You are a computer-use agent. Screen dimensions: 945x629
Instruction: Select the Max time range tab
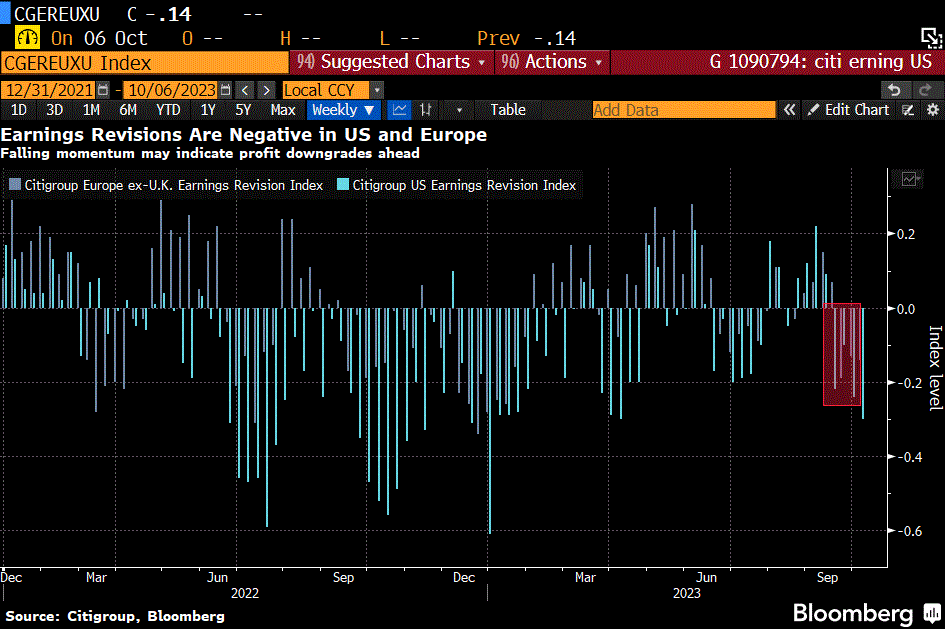click(x=283, y=110)
